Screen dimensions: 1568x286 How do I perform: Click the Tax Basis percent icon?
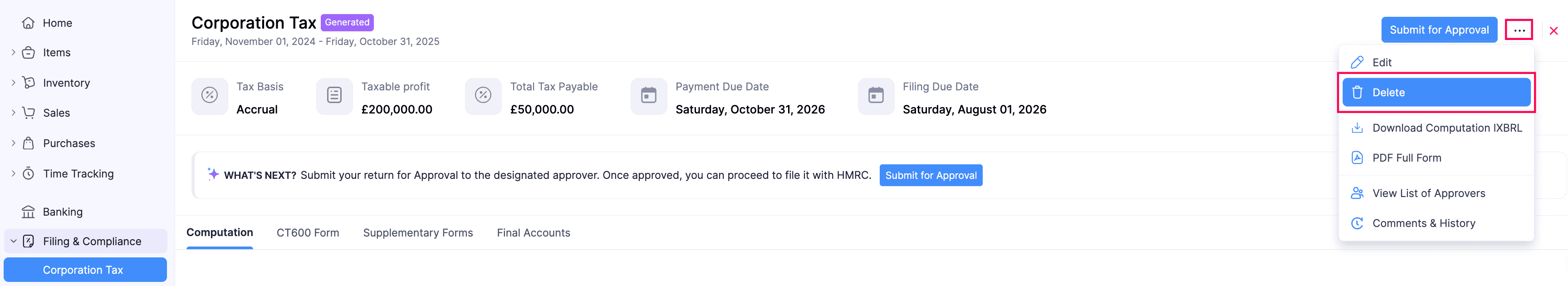point(210,95)
